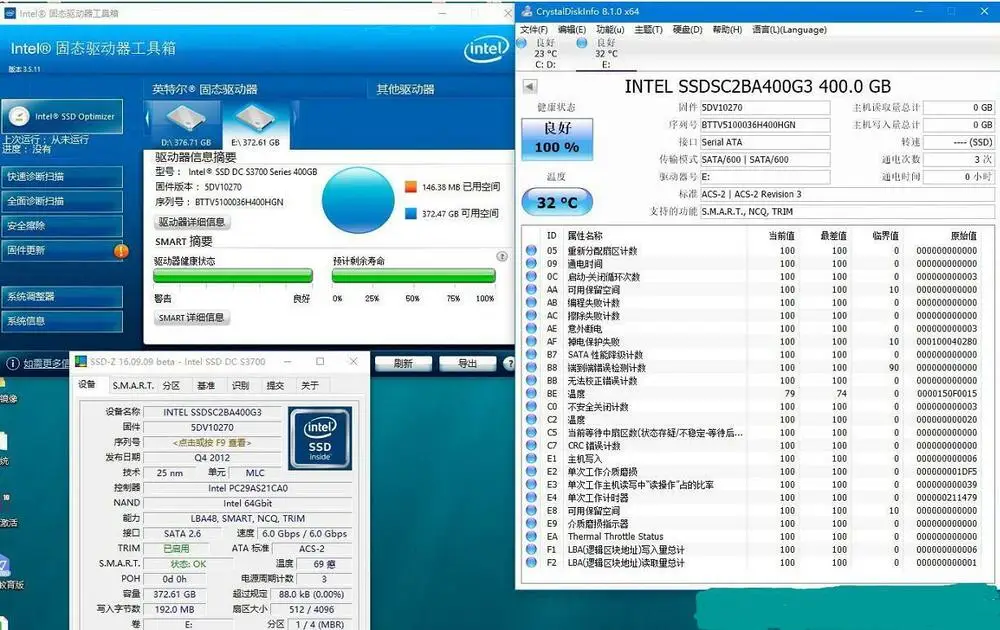Click the 序列号 field BTTV5100036H400HGN in CrystalDiskInfo
The width and height of the screenshot is (1000, 630).
[x=765, y=125]
